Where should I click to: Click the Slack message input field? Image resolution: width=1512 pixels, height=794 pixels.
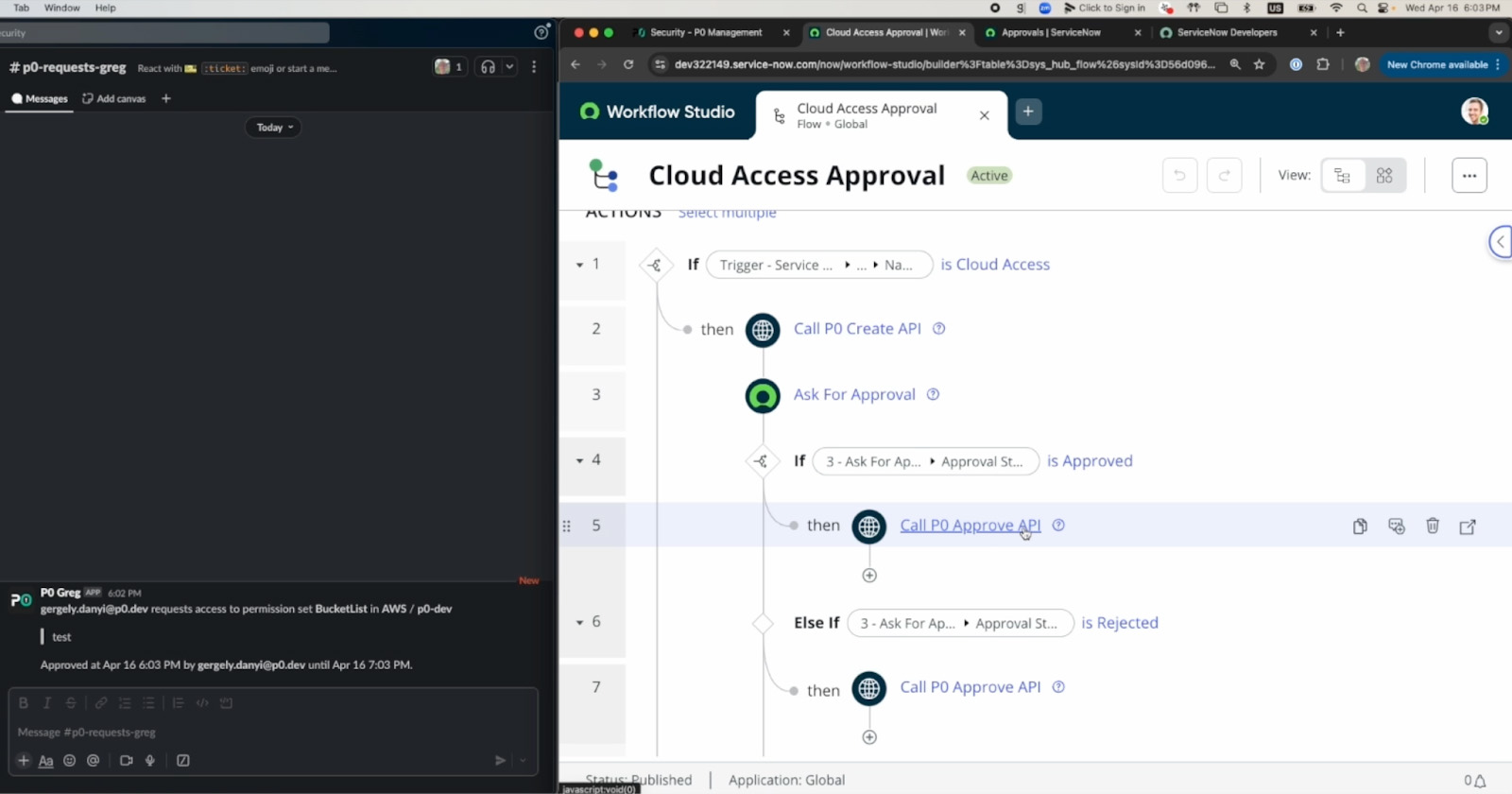click(x=273, y=733)
